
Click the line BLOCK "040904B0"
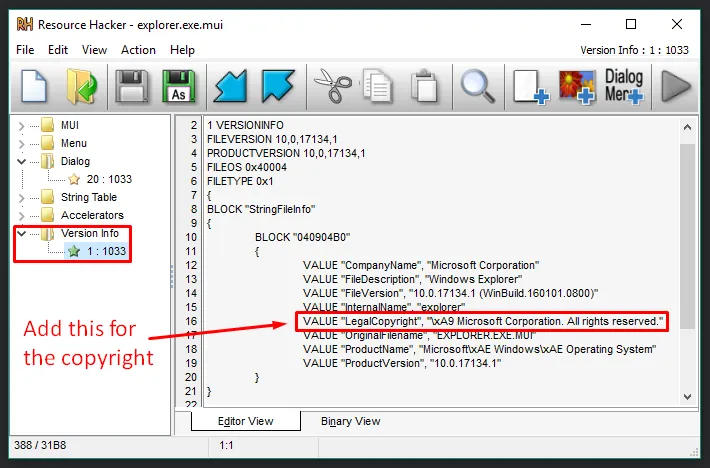point(302,238)
